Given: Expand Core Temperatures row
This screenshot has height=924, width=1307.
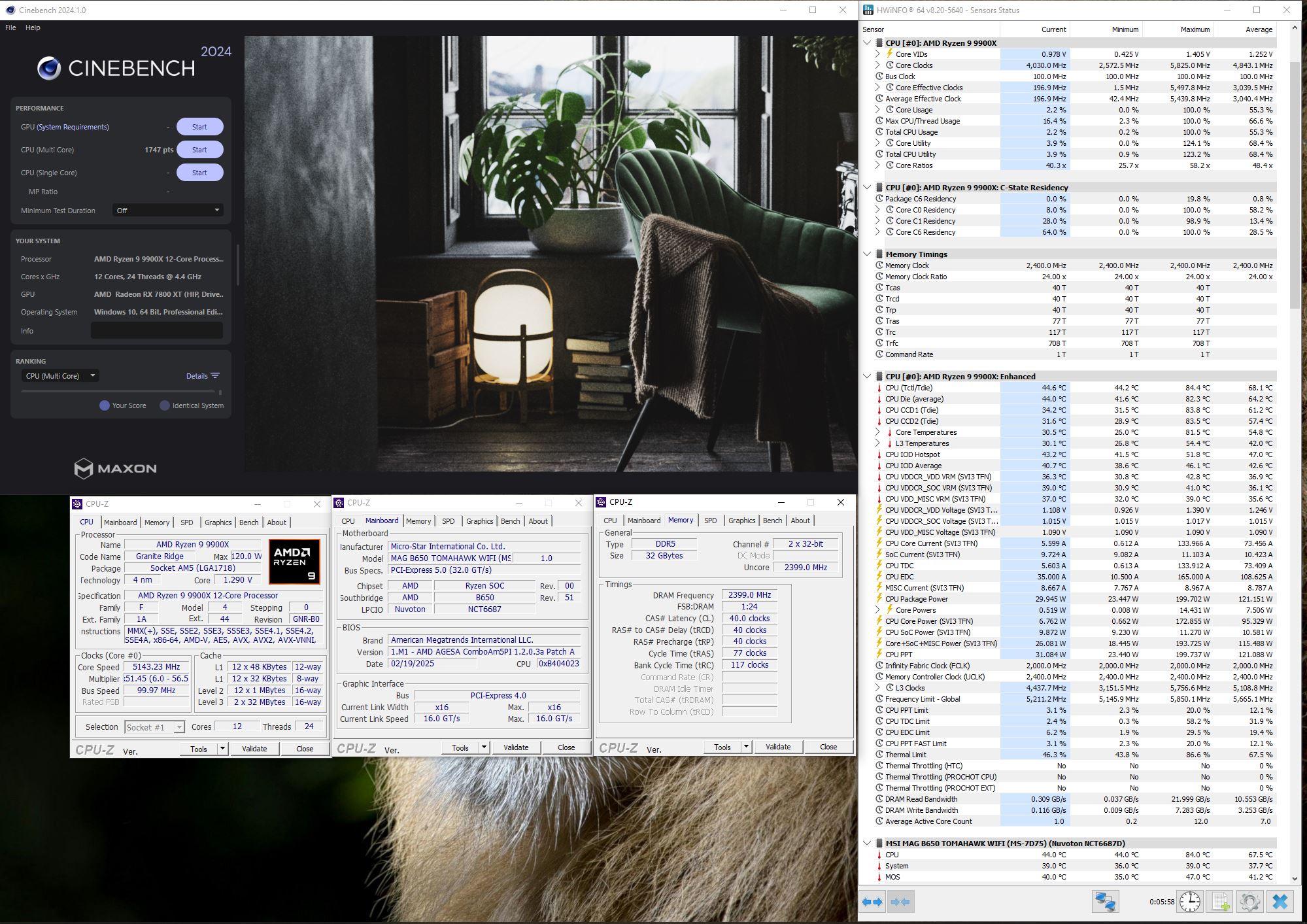Looking at the screenshot, I should 878,432.
